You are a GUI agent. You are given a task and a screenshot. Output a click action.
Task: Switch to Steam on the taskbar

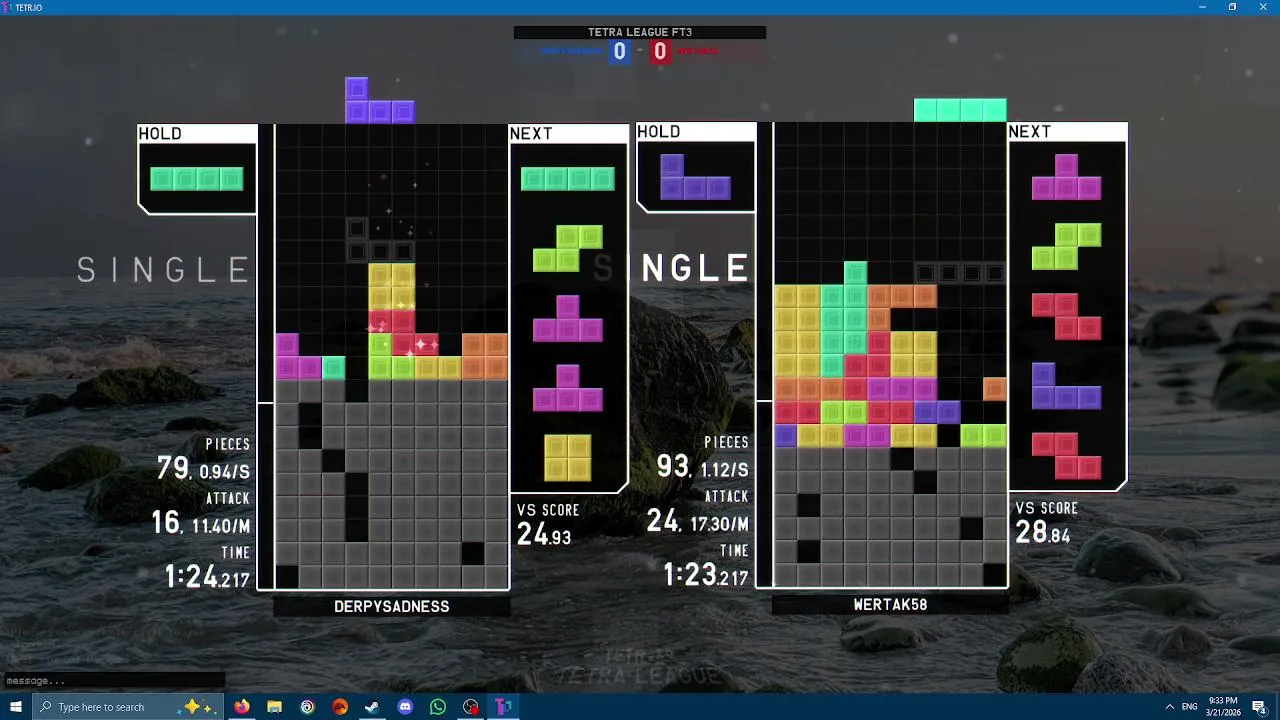(x=372, y=707)
